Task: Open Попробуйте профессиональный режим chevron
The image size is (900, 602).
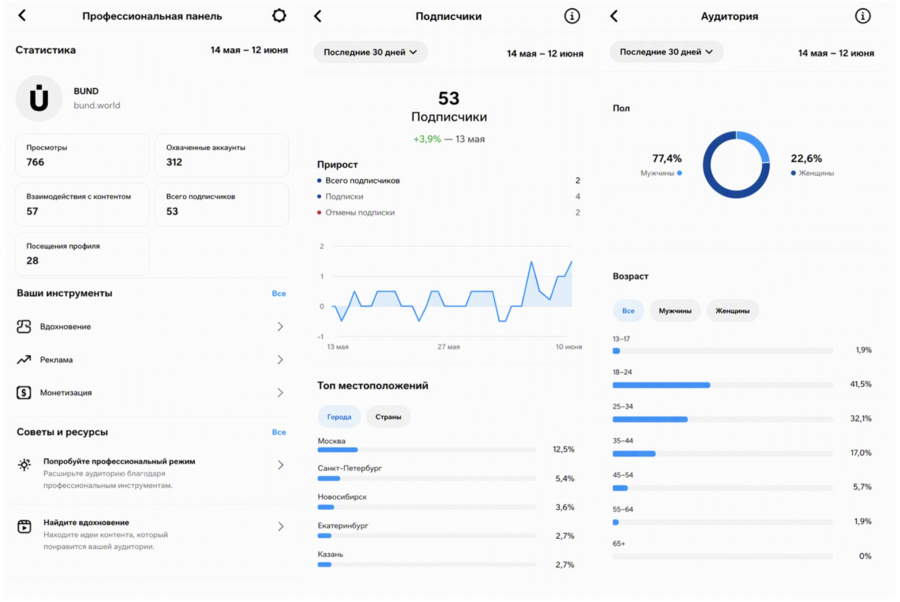Action: pos(280,465)
